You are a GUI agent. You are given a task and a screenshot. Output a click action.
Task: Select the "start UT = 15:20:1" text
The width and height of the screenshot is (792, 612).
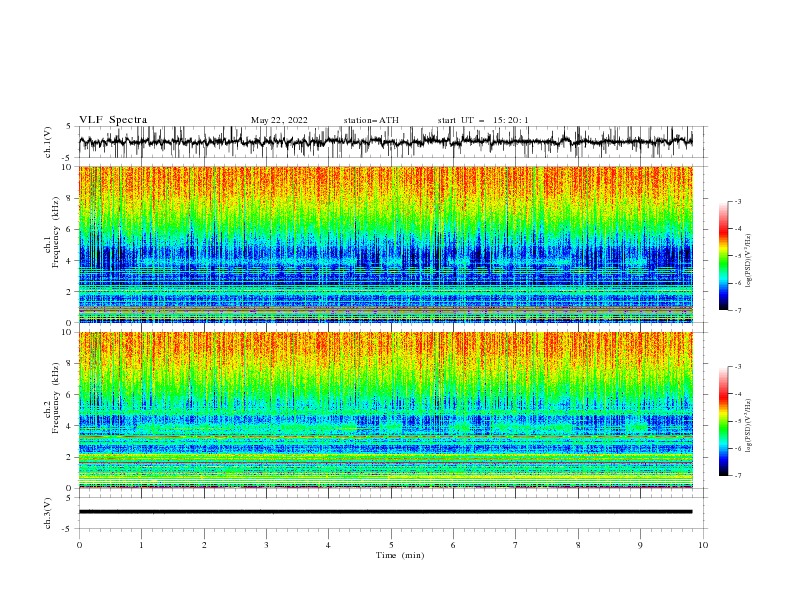pos(483,120)
